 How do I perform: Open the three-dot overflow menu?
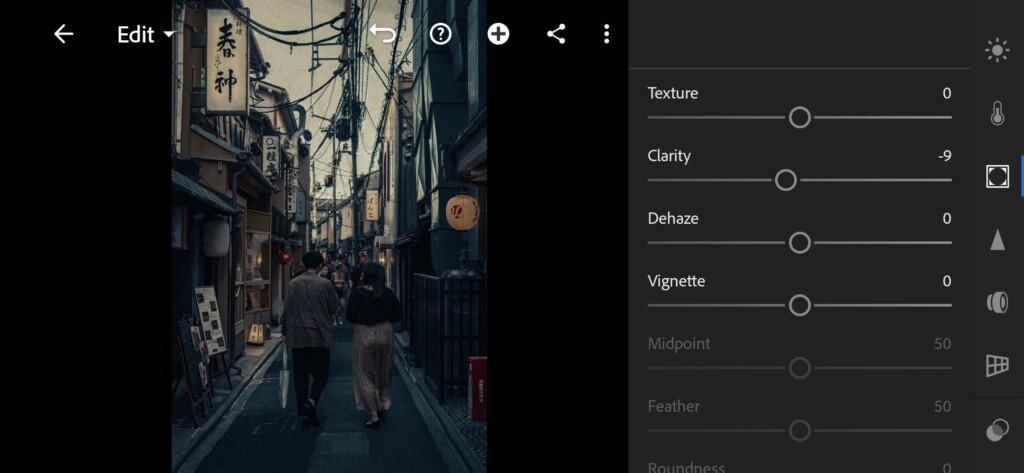click(607, 34)
